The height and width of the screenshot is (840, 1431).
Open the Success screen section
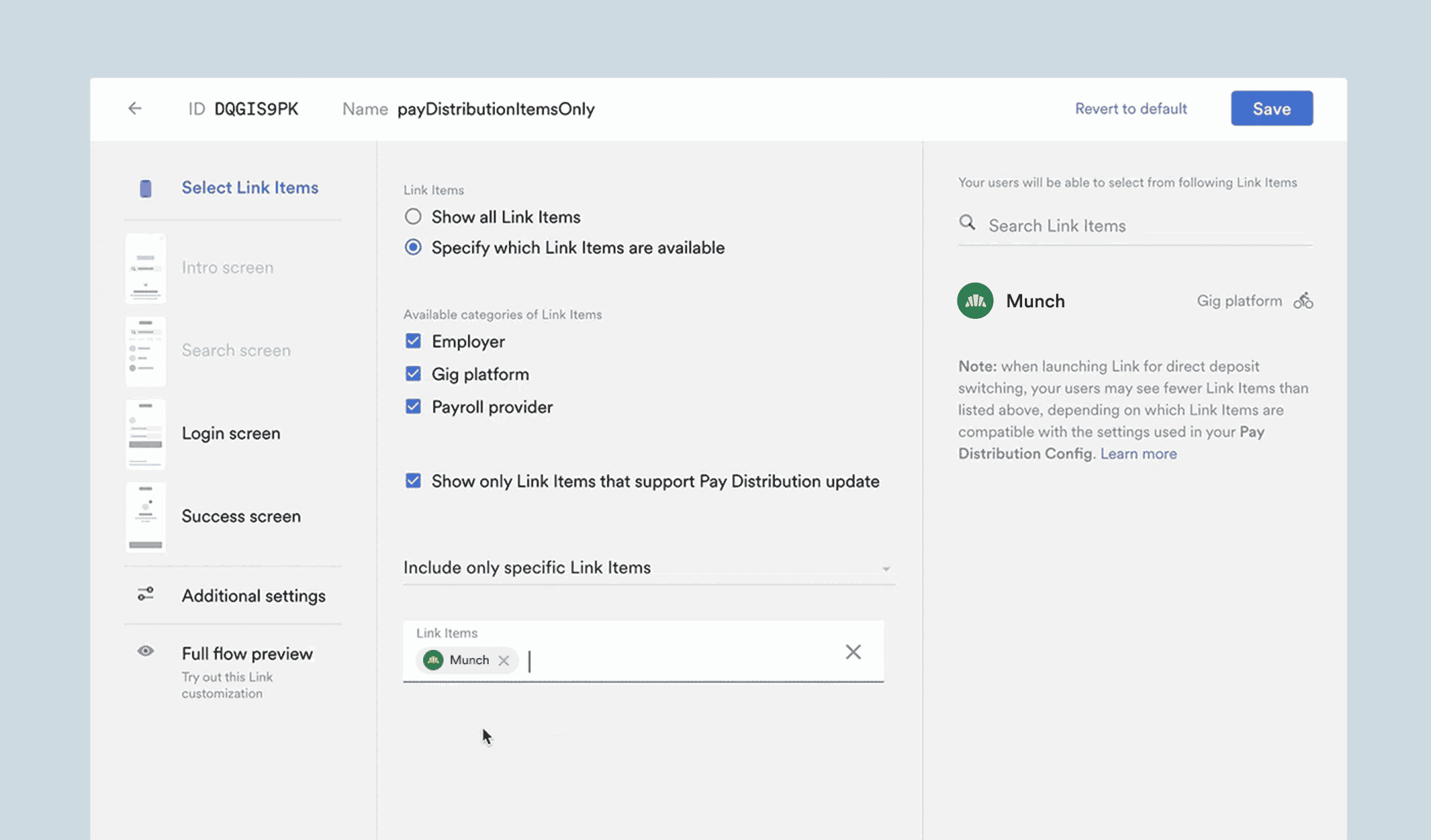(241, 516)
